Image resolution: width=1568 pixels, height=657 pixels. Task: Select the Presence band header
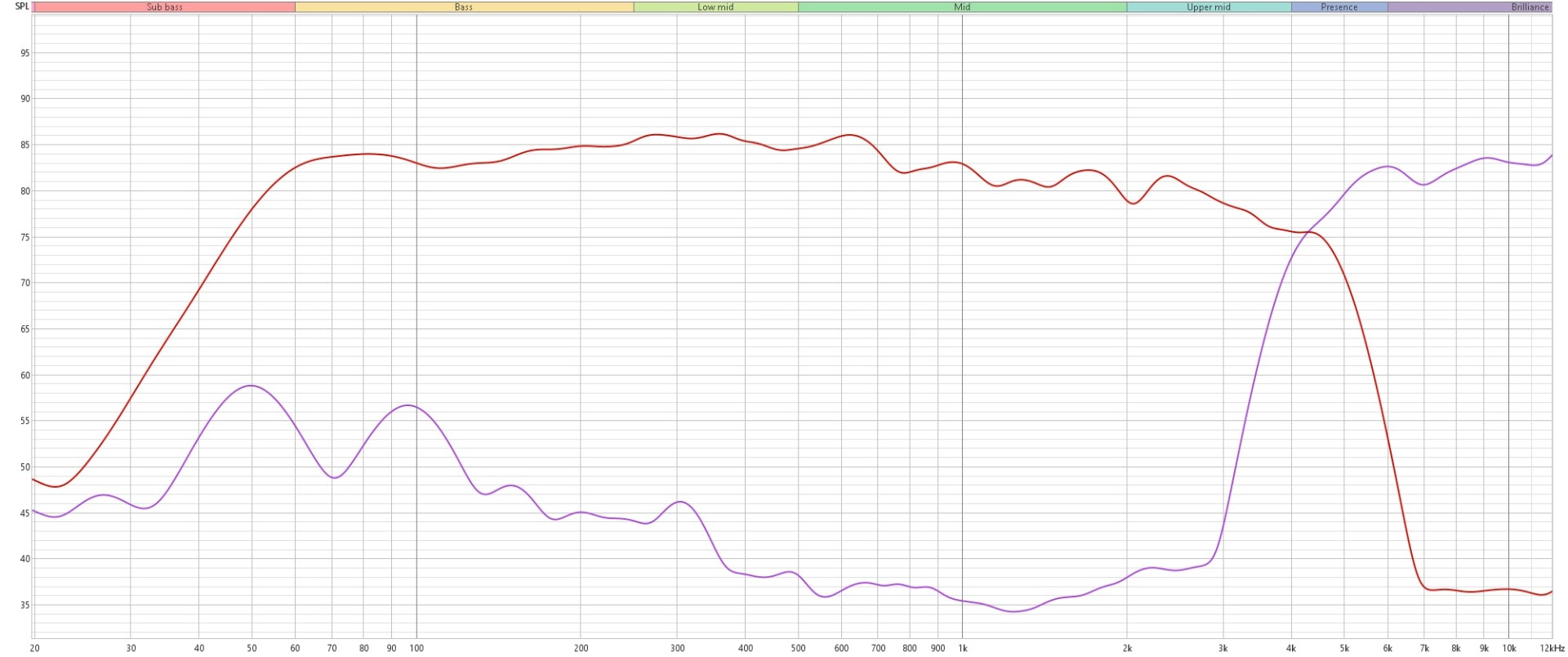pos(1339,7)
